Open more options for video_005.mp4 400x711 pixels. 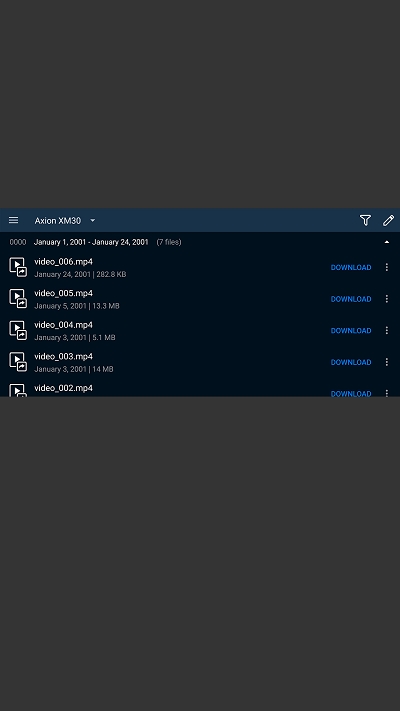387,299
